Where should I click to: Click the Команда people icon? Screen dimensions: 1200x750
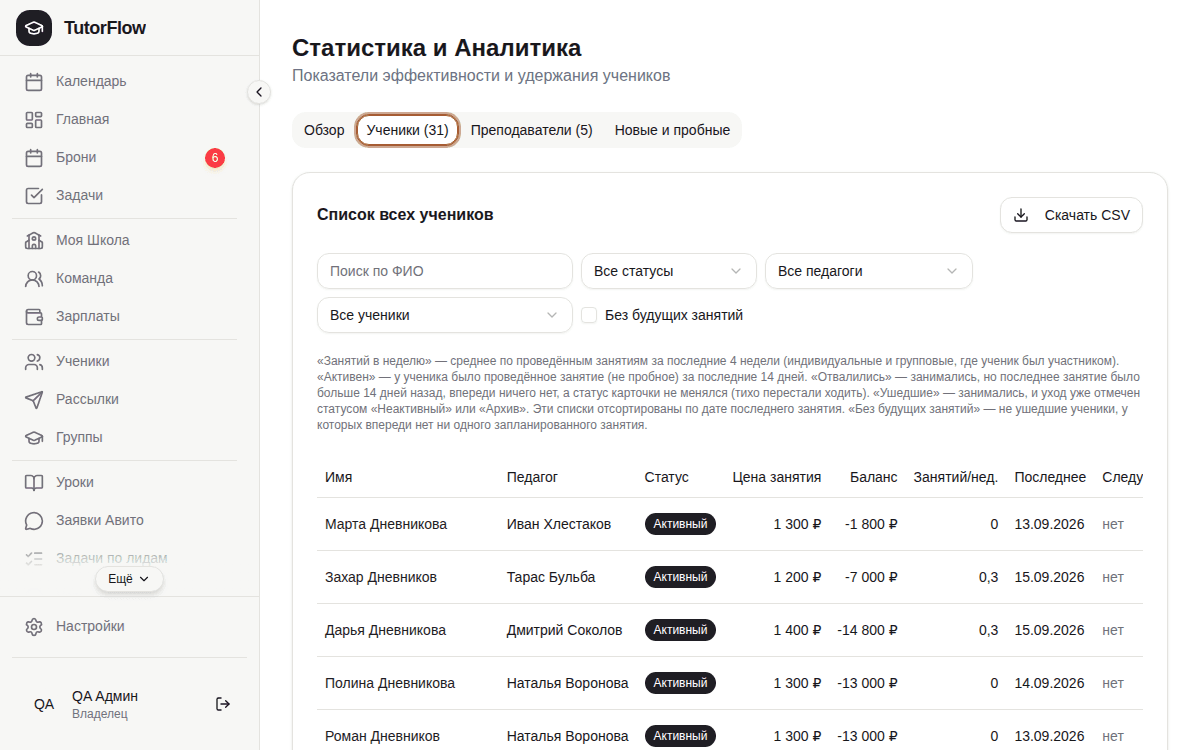(x=34, y=278)
